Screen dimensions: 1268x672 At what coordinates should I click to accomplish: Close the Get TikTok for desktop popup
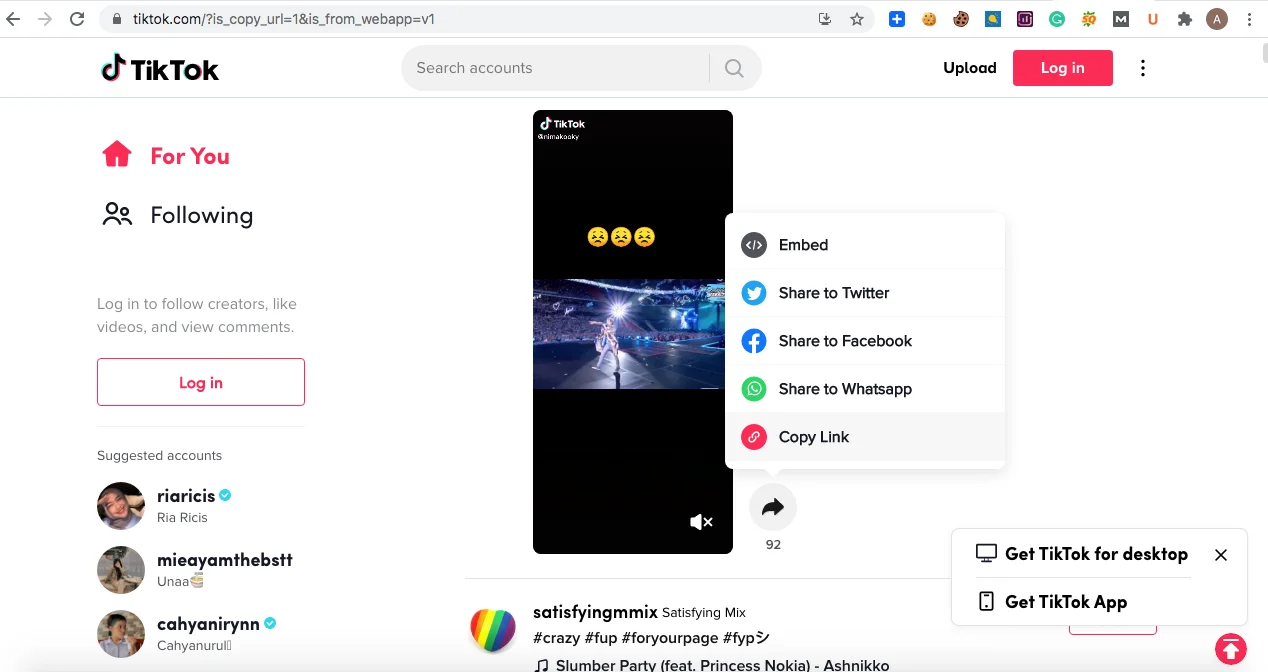(1221, 555)
